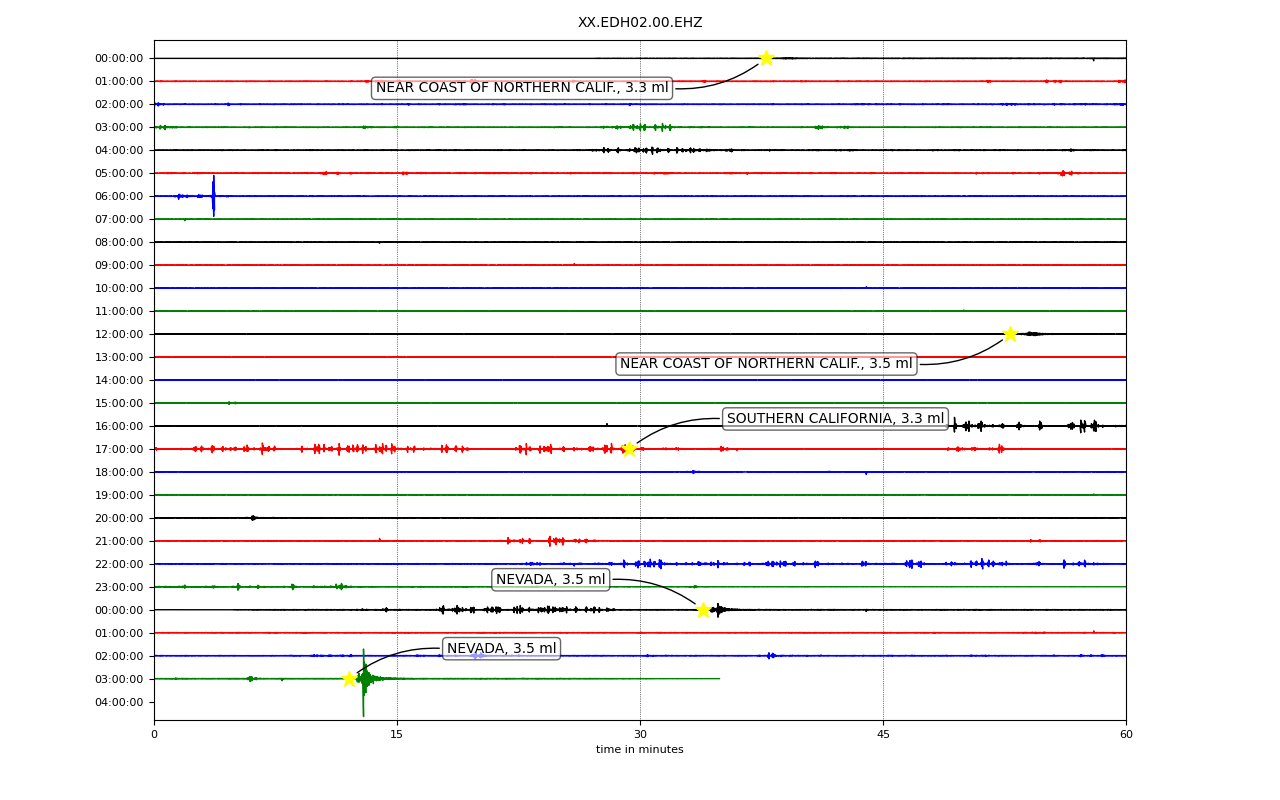This screenshot has width=1280, height=800.
Task: Click the Southern California 3.3 ml label
Action: [835, 419]
